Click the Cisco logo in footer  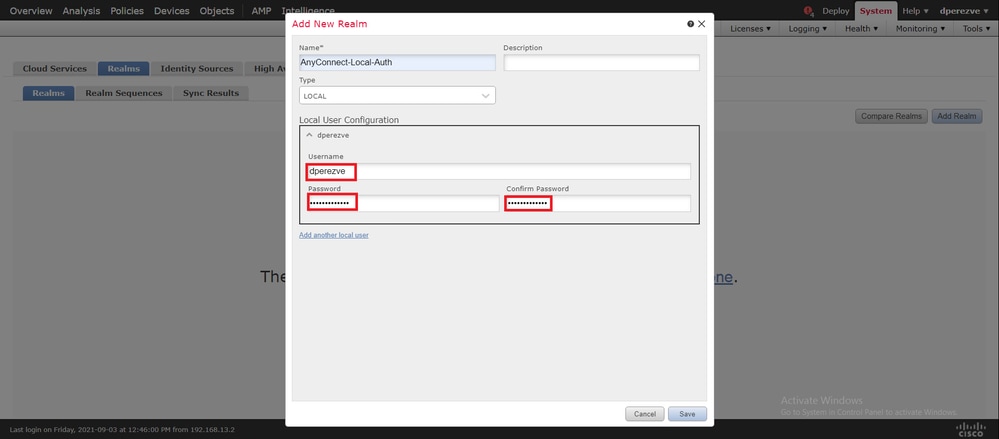[971, 429]
